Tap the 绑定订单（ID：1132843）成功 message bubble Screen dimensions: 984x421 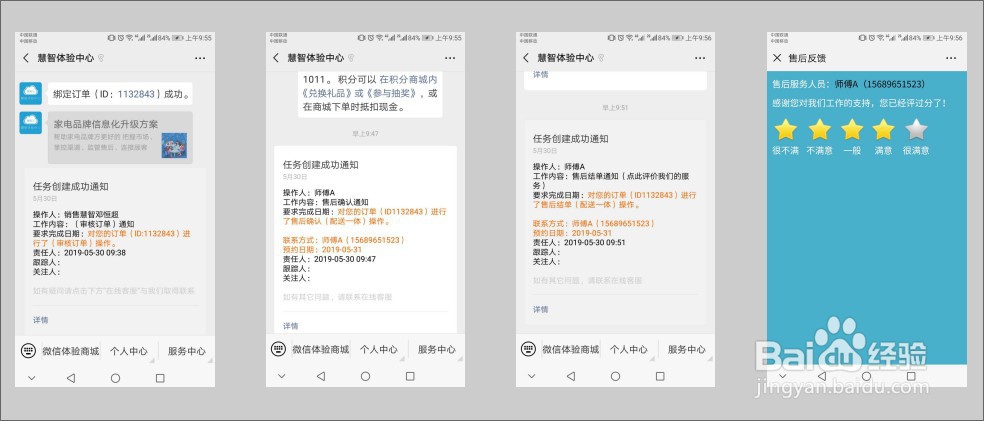tap(119, 94)
